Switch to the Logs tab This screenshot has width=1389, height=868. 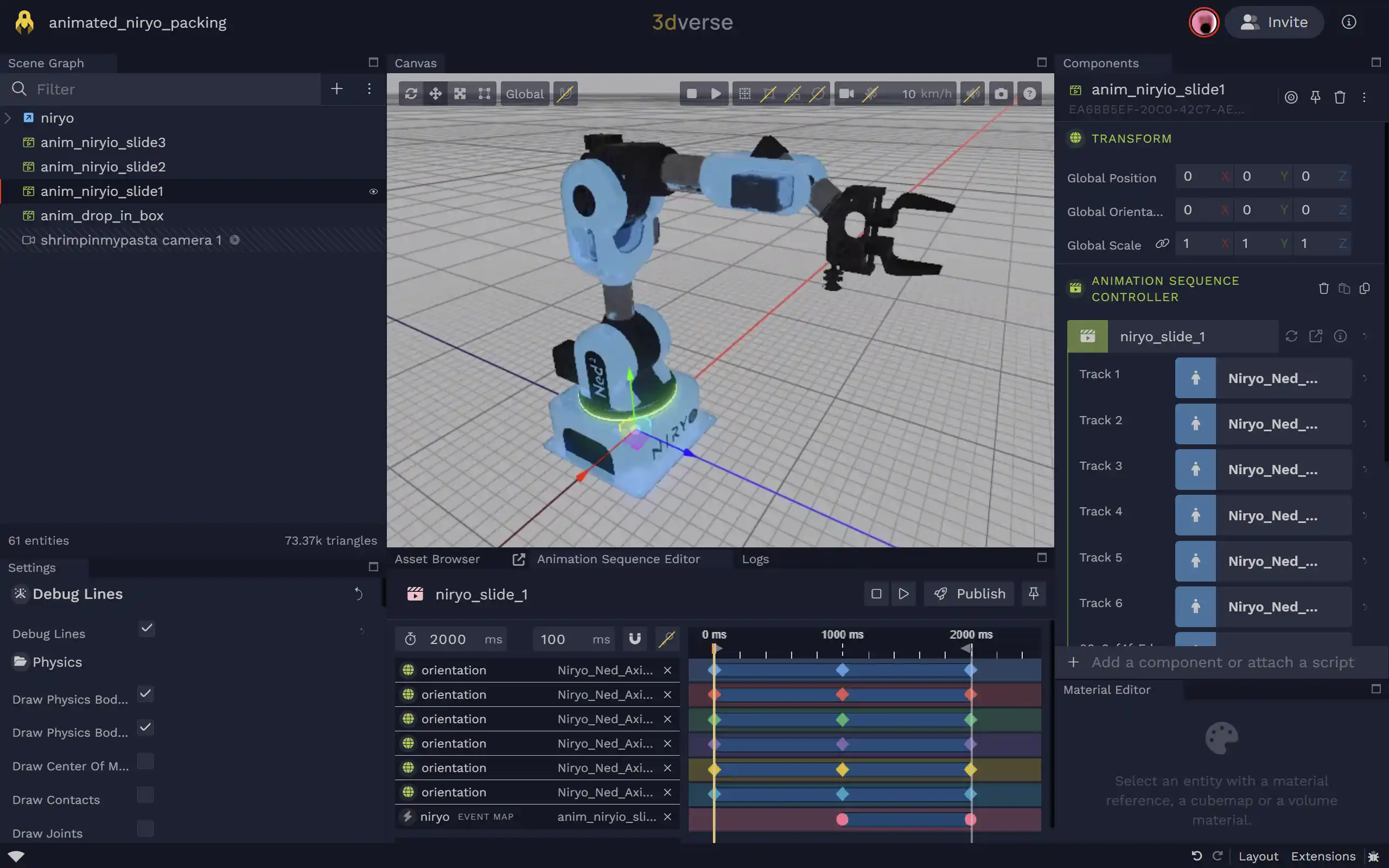(755, 559)
